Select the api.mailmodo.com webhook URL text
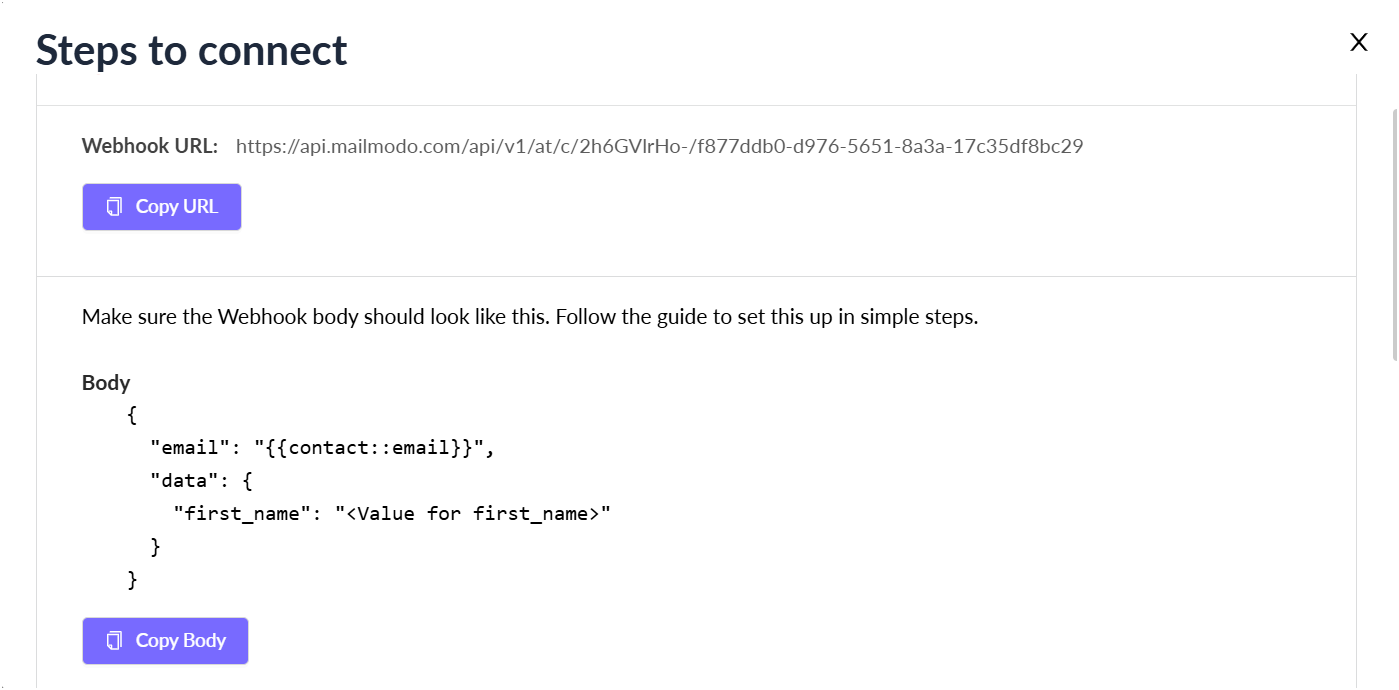This screenshot has width=1399, height=690. pyautogui.click(x=659, y=147)
